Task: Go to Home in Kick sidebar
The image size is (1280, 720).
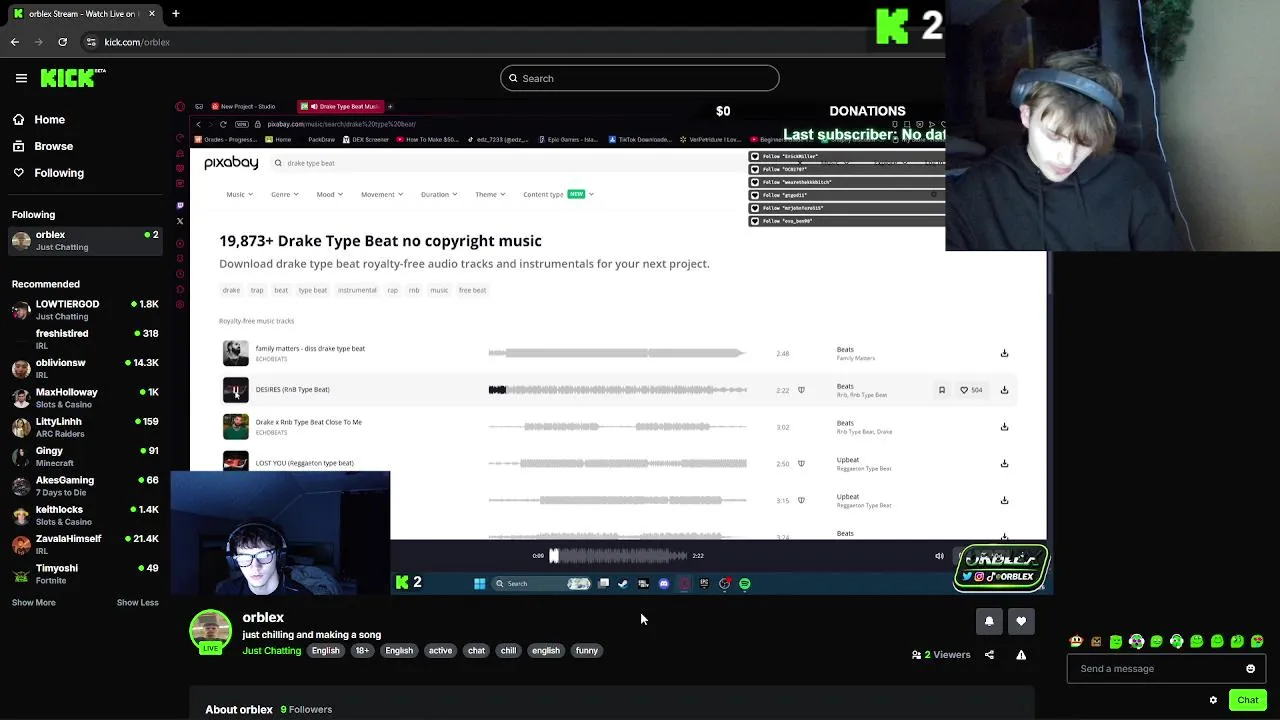Action: coord(49,120)
